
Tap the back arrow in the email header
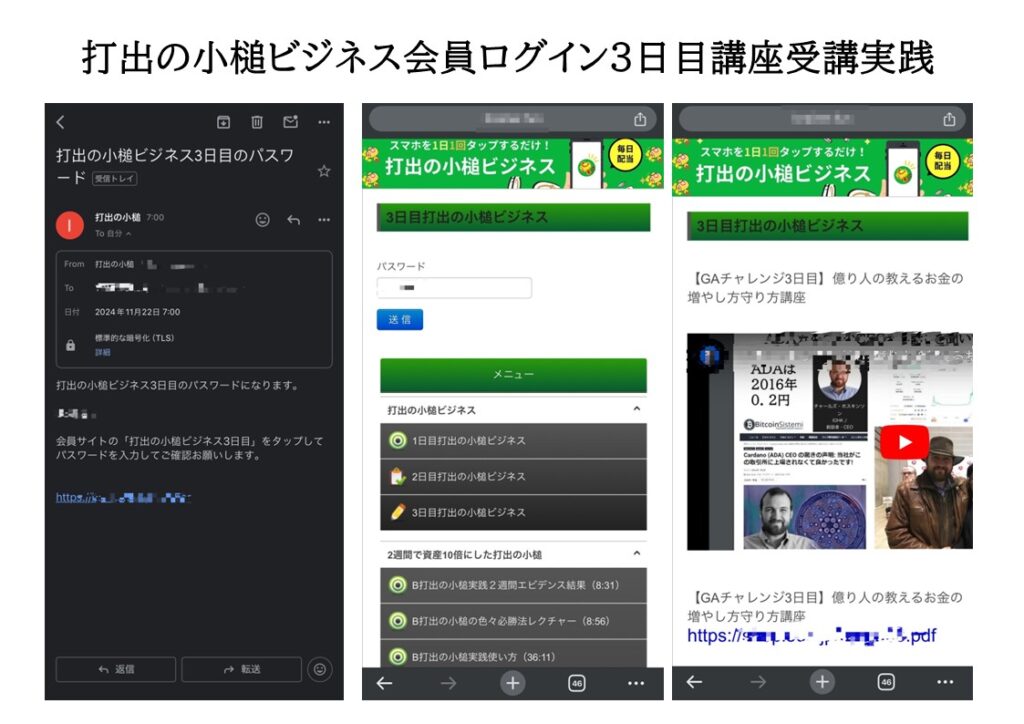[61, 122]
